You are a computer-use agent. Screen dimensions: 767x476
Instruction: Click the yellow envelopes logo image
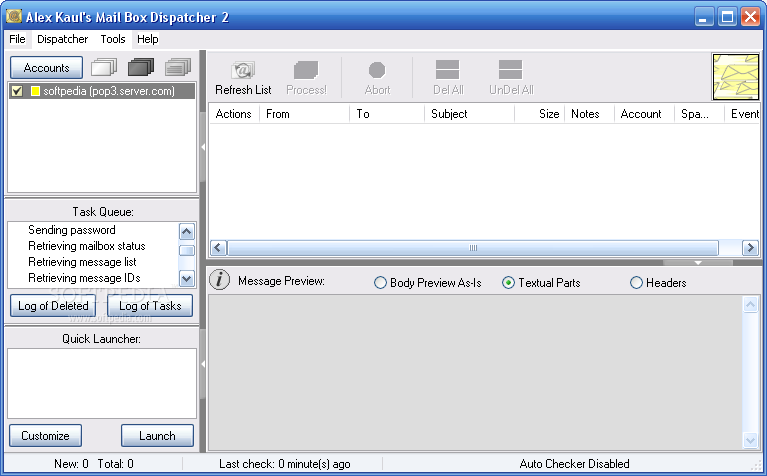tap(736, 77)
